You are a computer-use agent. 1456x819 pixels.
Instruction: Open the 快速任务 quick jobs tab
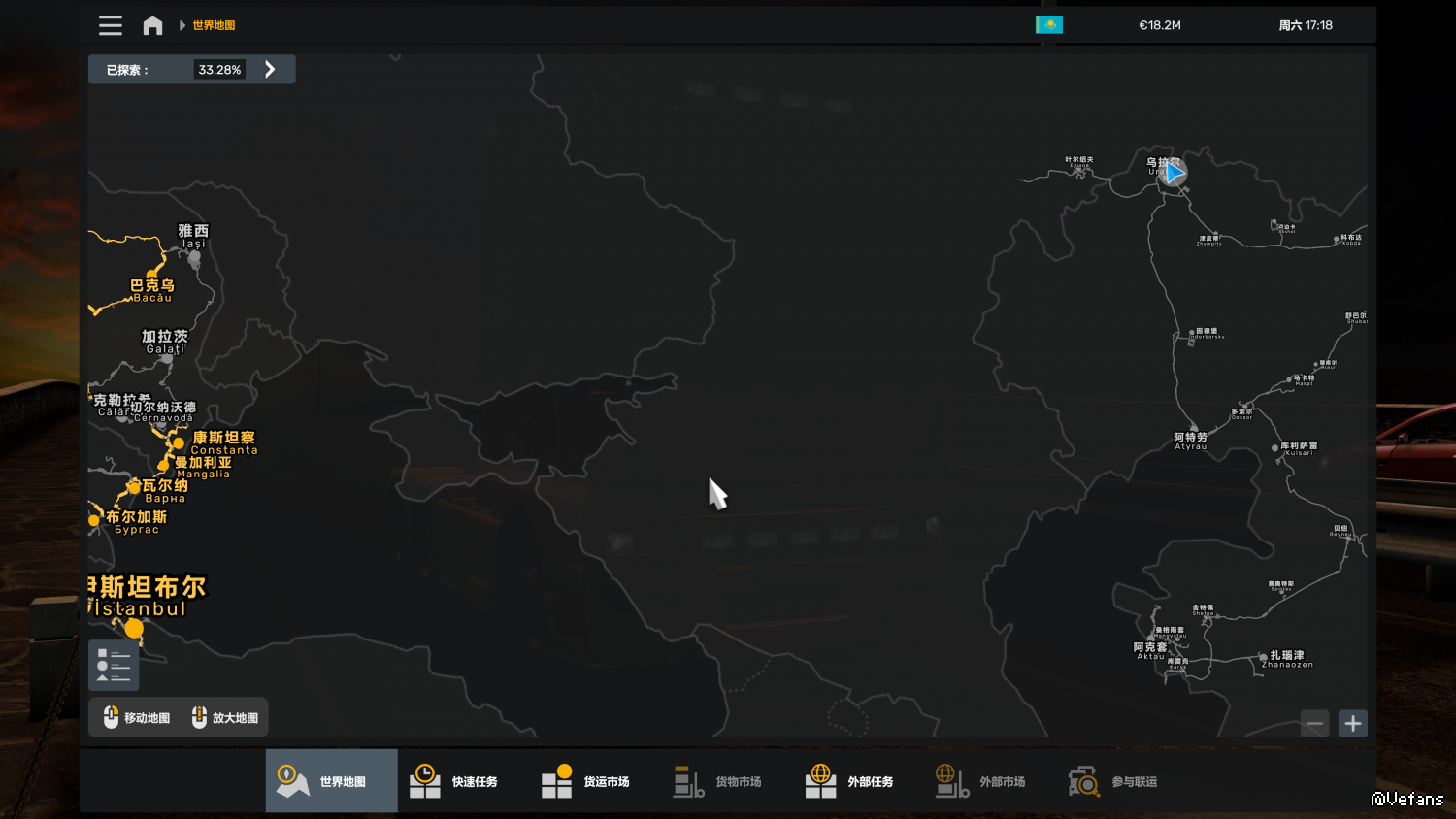point(454,781)
